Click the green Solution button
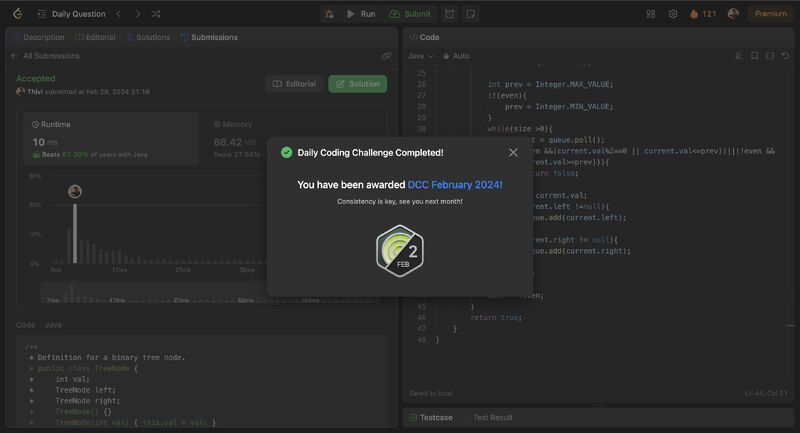Viewport: 800px width, 433px height. pyautogui.click(x=358, y=84)
